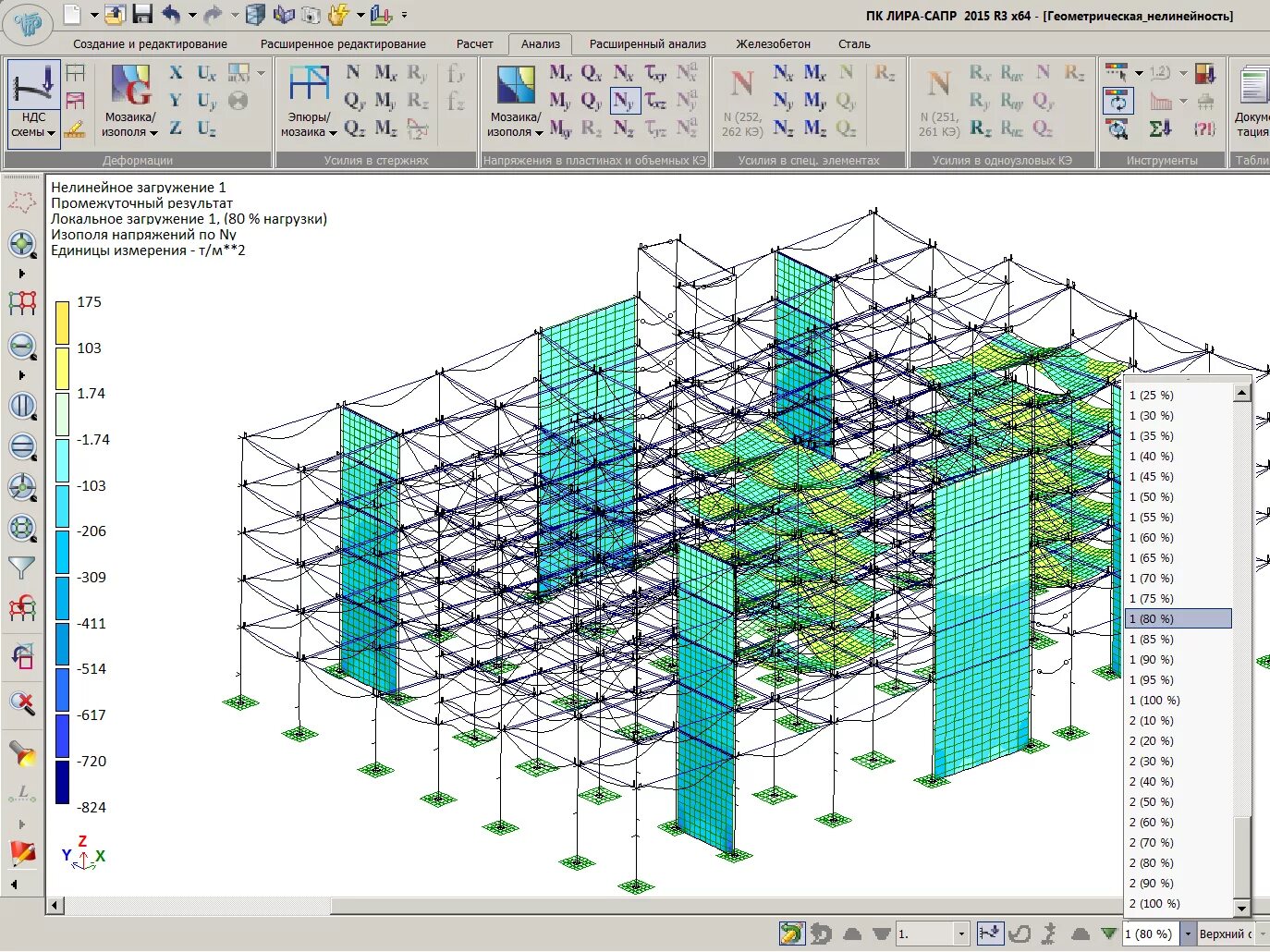Click the Undo arrow icon
The image size is (1270, 952).
click(171, 14)
